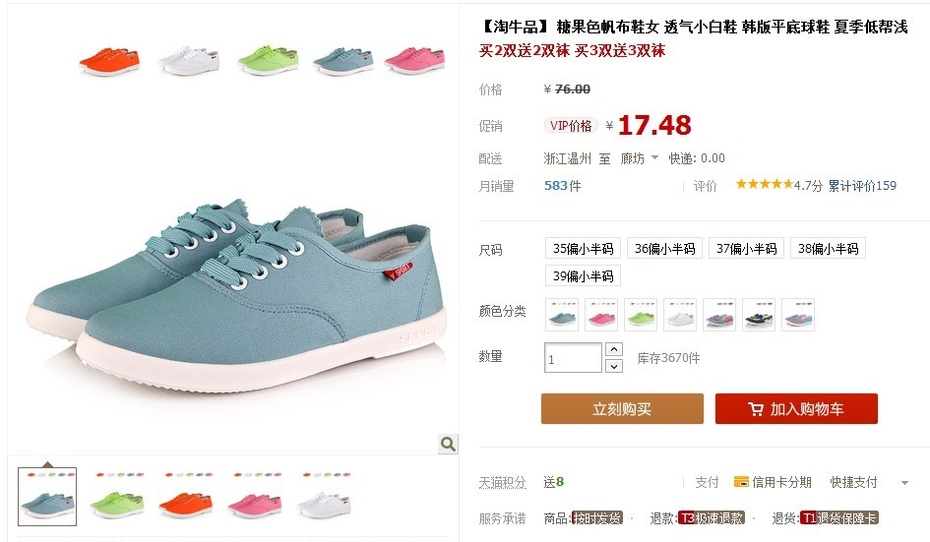Screen dimensions: 930x542
Task: Click the credit card icon beside 信用卡分期
Action: [x=741, y=482]
